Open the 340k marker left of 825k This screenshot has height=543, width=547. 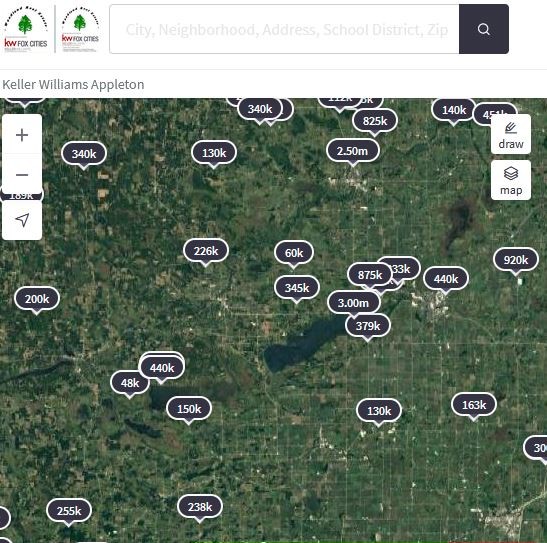260,109
